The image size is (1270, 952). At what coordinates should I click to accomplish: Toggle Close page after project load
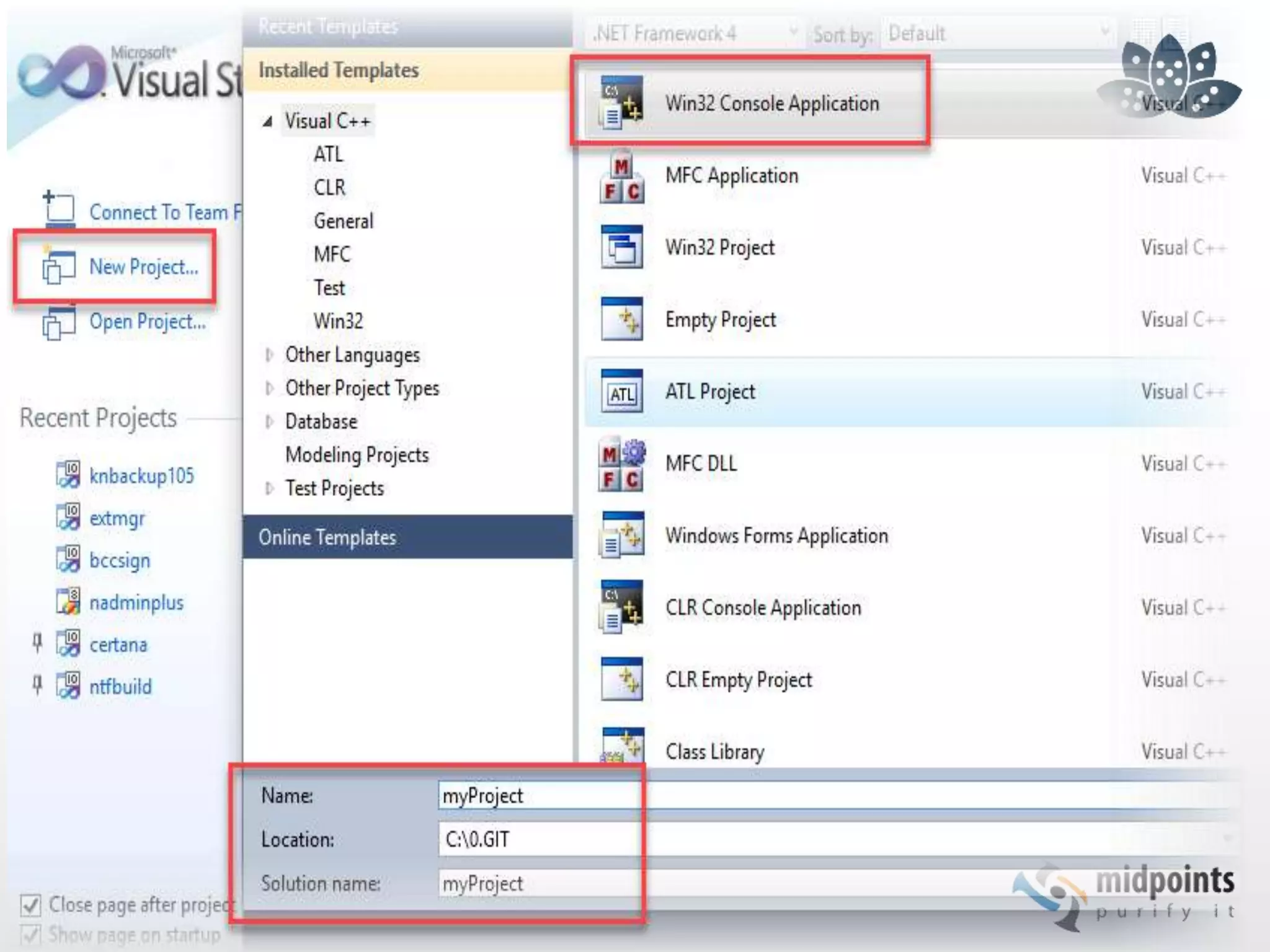pyautogui.click(x=31, y=906)
